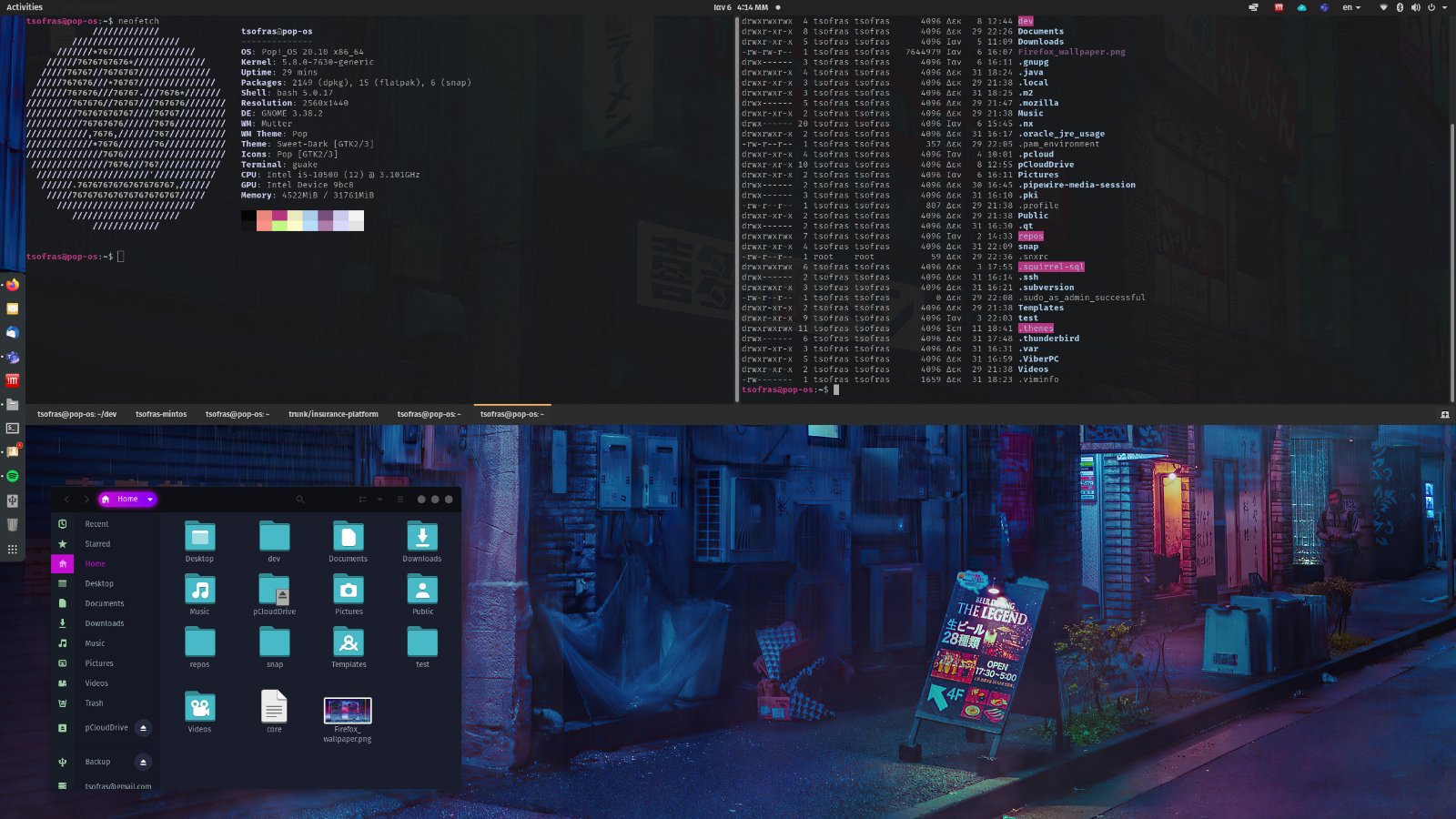This screenshot has width=1456, height=819.
Task: Open the snap folder
Action: tap(274, 647)
